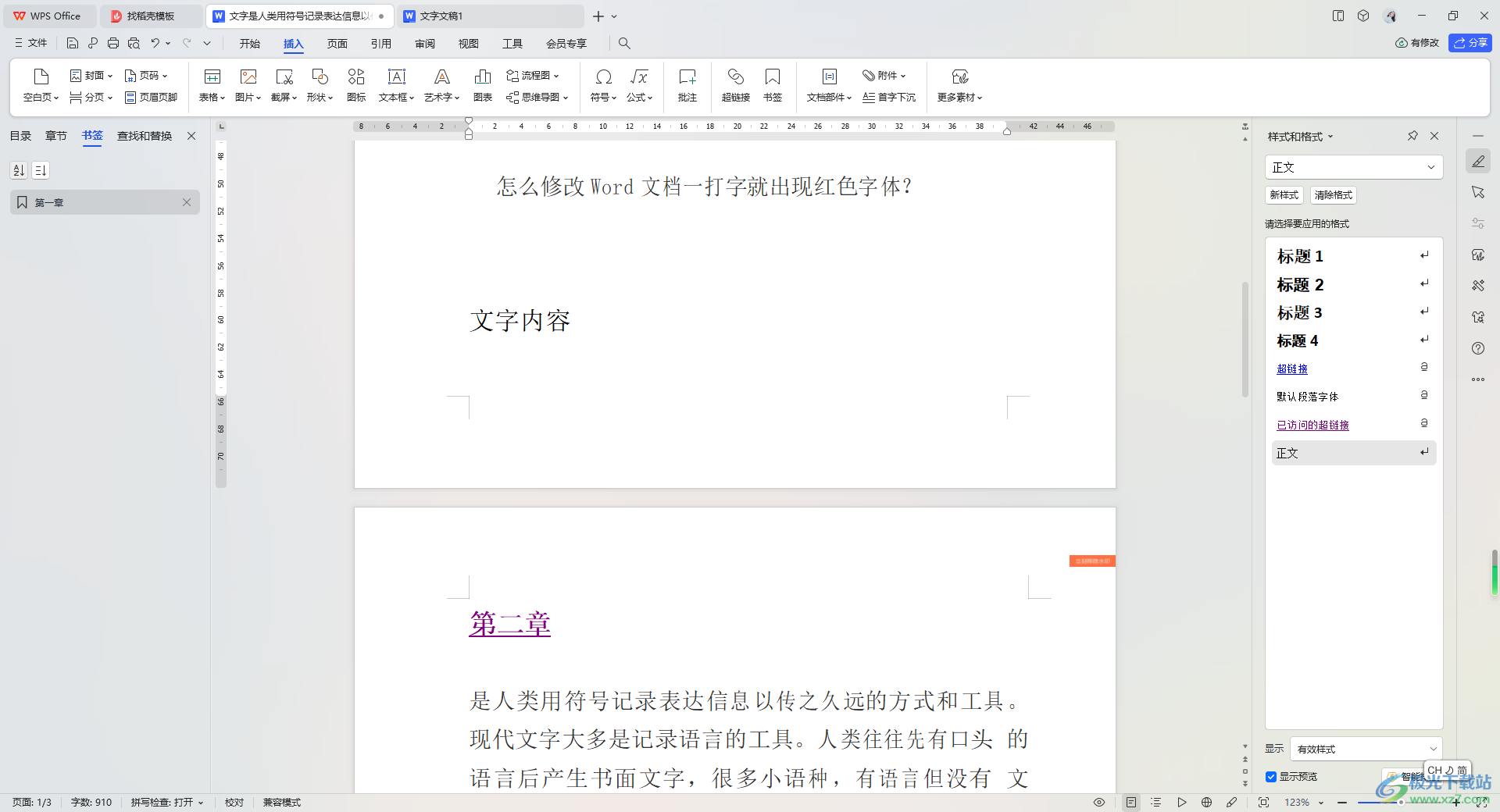1500x812 pixels.
Task: Sort bookmarks by position icon
Action: pyautogui.click(x=41, y=170)
